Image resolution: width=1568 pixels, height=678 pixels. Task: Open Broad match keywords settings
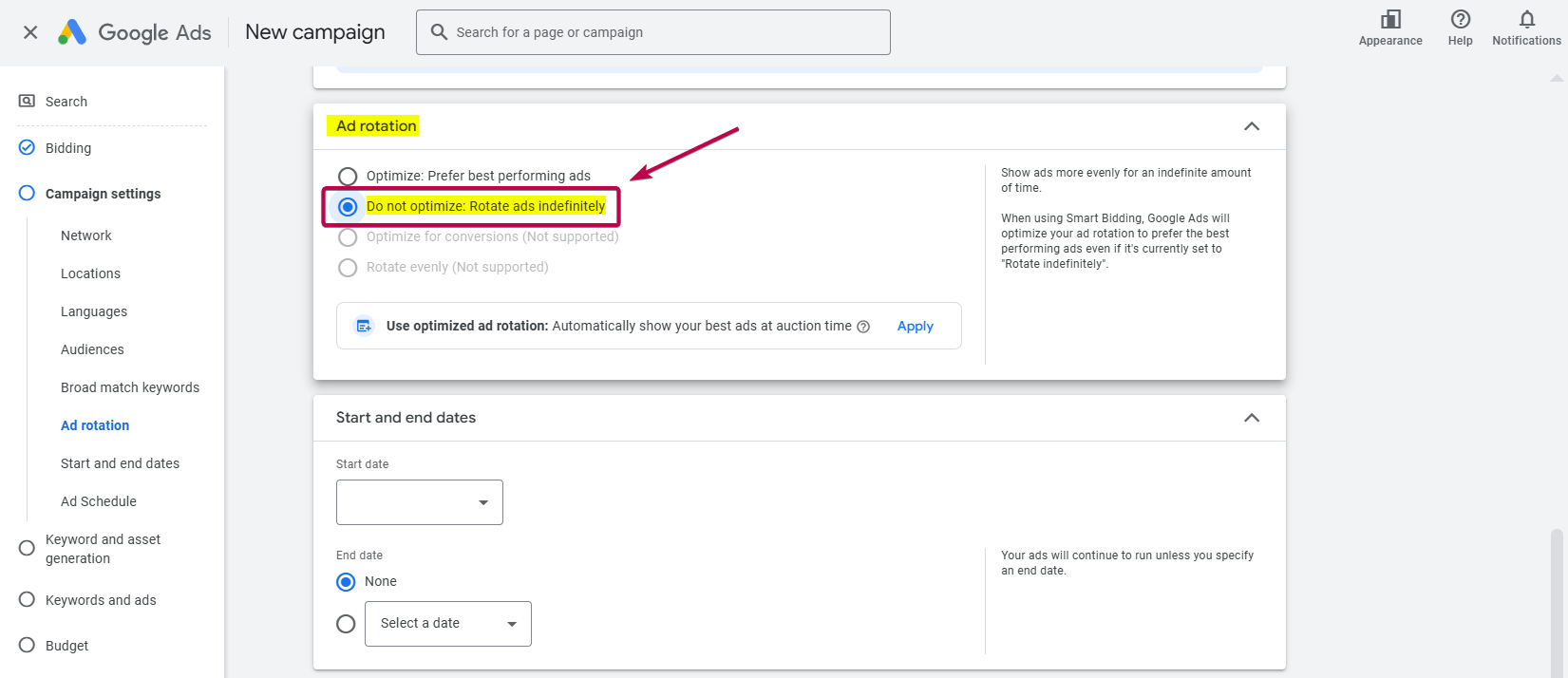130,387
